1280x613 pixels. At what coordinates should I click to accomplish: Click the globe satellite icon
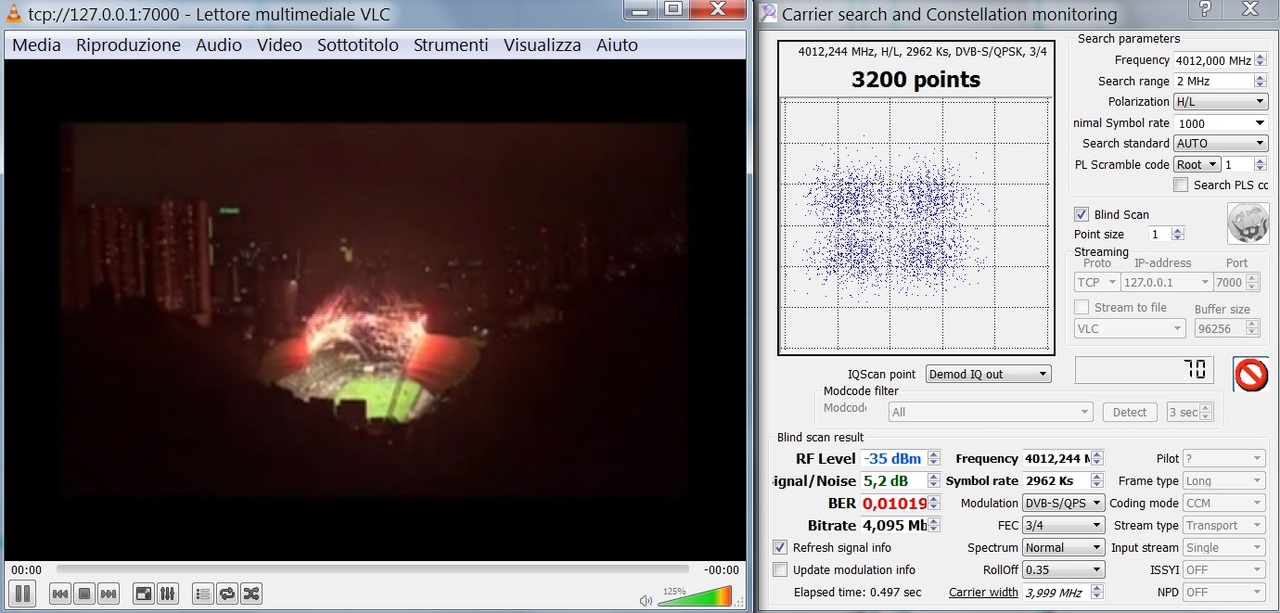1247,224
